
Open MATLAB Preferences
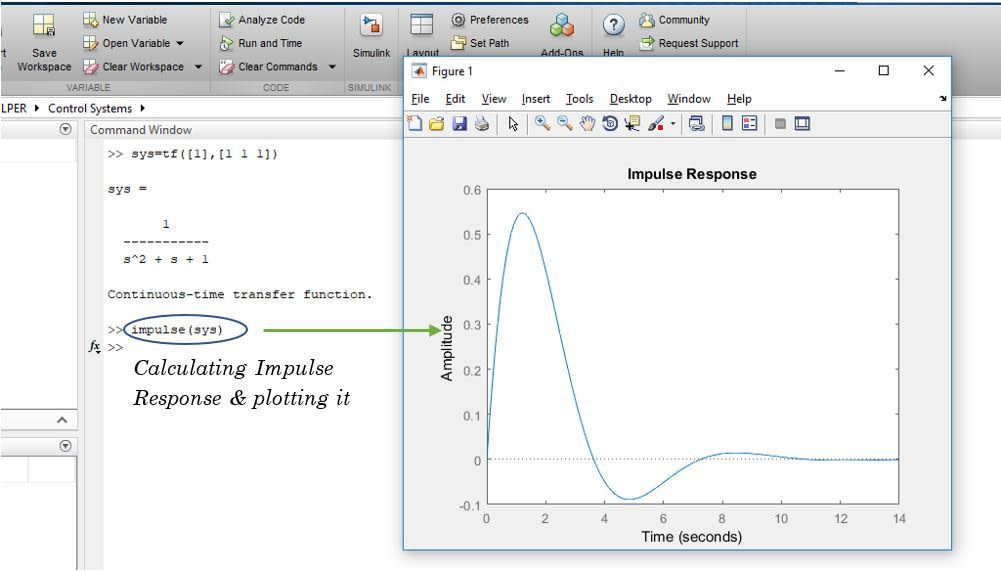click(490, 20)
